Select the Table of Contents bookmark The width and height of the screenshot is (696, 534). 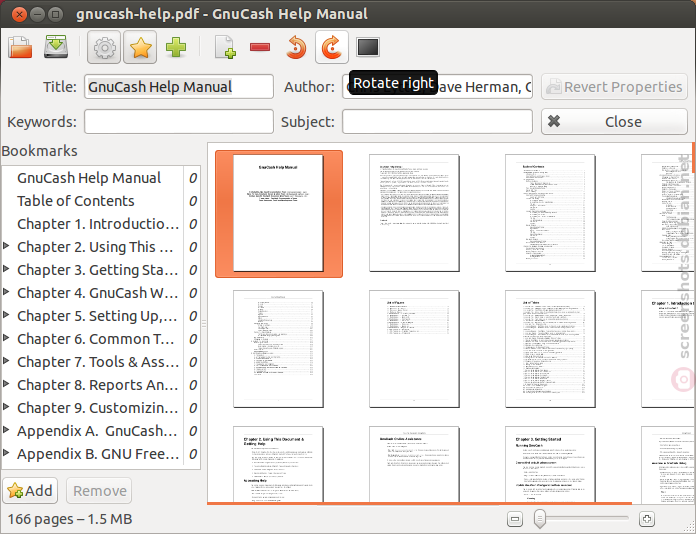point(75,201)
